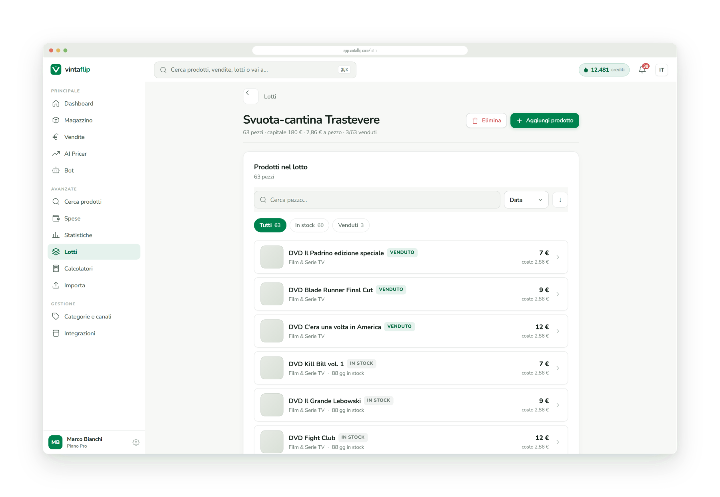This screenshot has width=720, height=497.
Task: Click IN STOCK badge on Kill Bill
Action: [x=362, y=363]
